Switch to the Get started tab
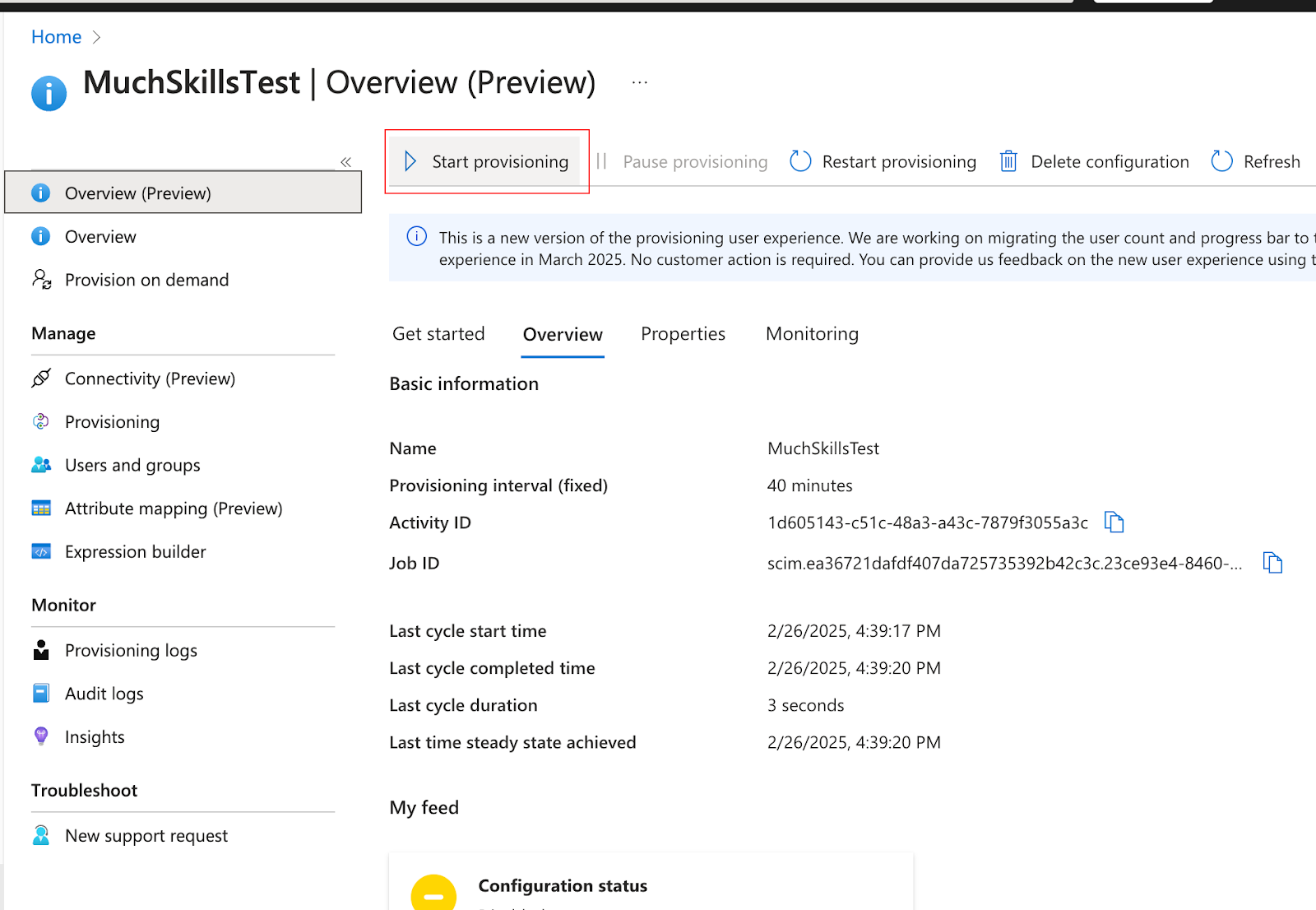1316x910 pixels. pos(438,334)
